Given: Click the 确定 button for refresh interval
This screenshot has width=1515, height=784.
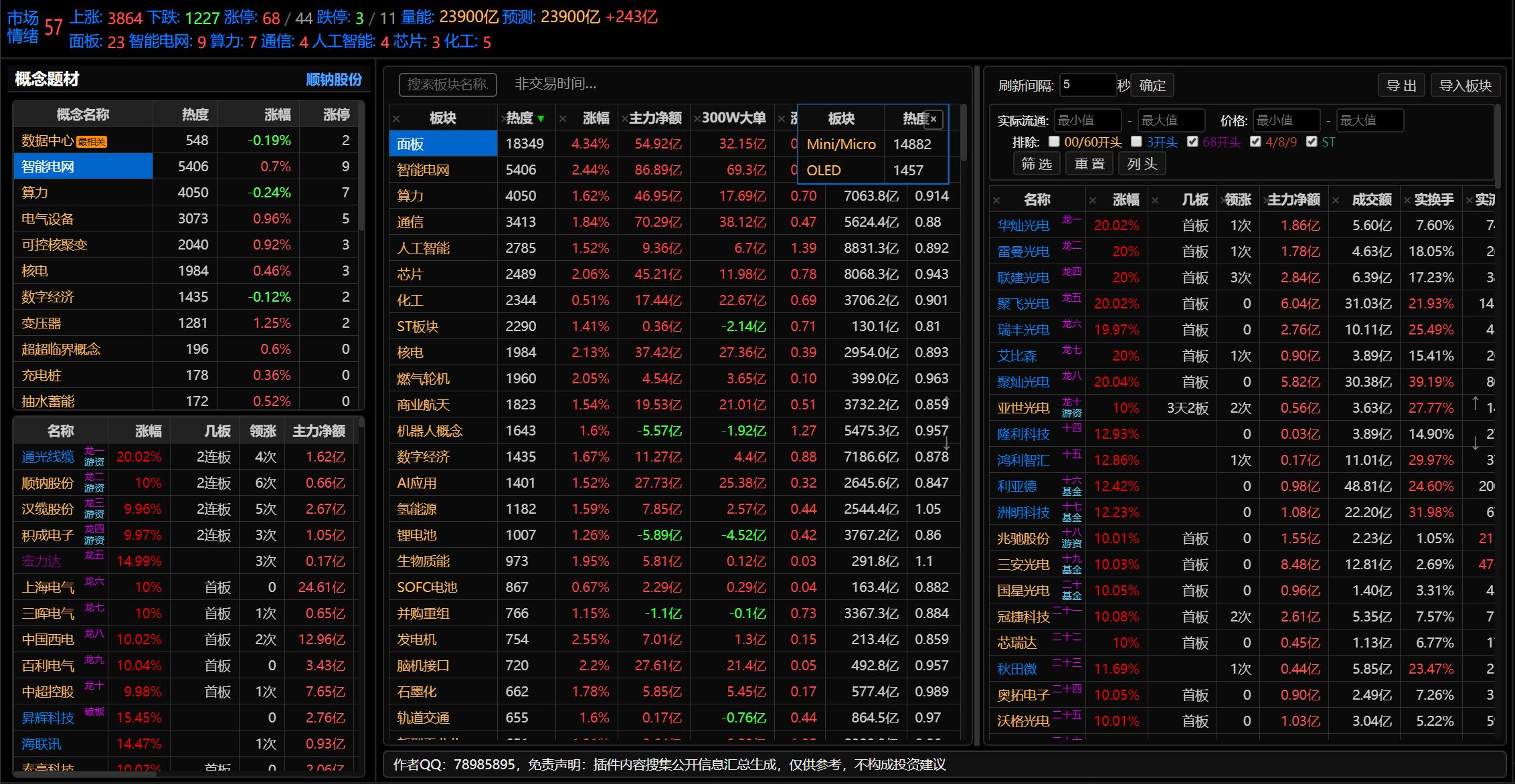Looking at the screenshot, I should [1152, 86].
